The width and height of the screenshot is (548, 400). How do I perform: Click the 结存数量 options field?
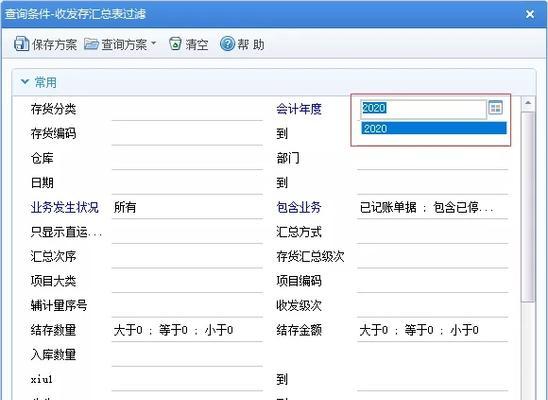point(187,330)
